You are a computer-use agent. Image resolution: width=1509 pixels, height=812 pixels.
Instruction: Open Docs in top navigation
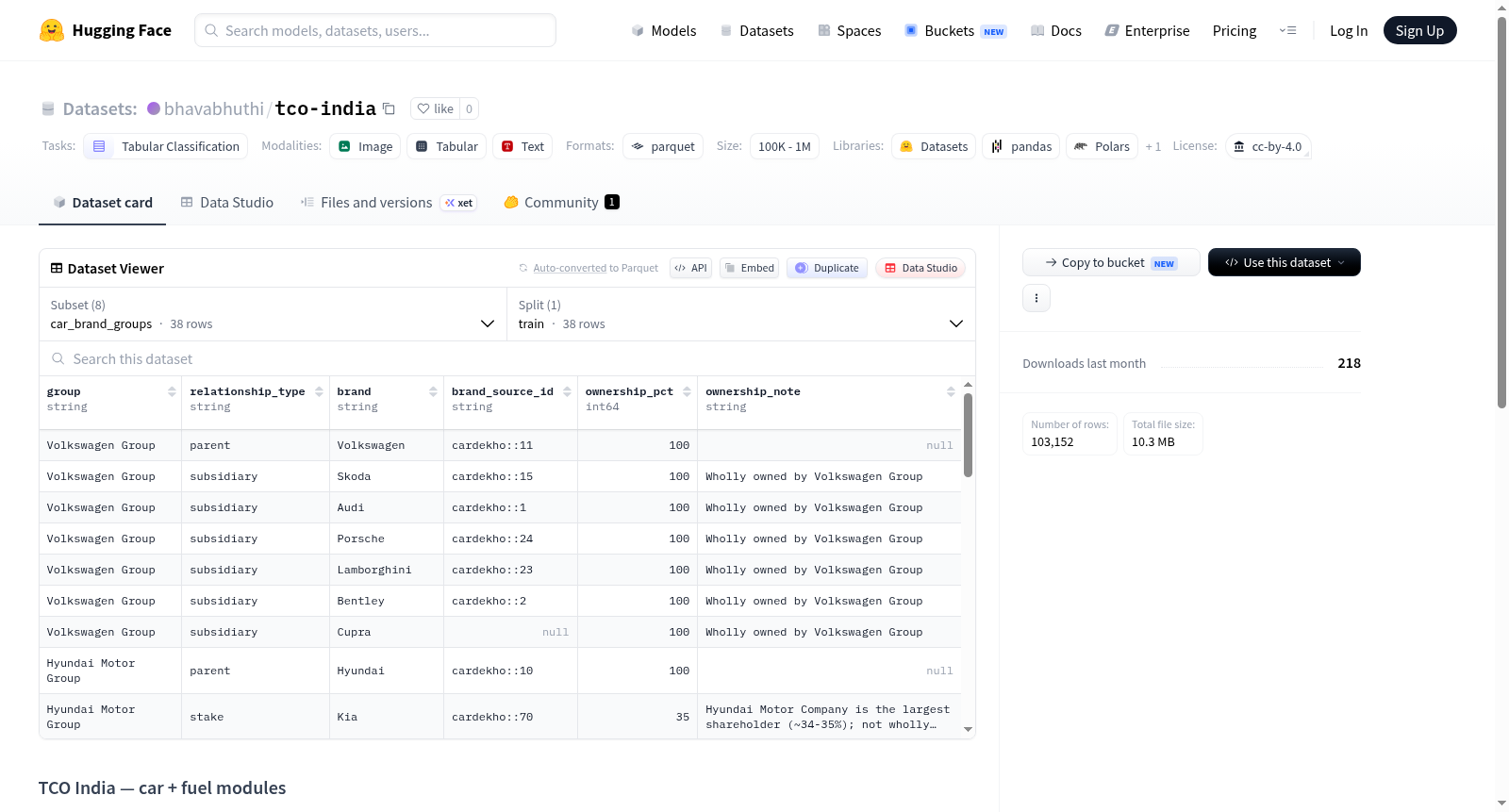tap(1056, 30)
